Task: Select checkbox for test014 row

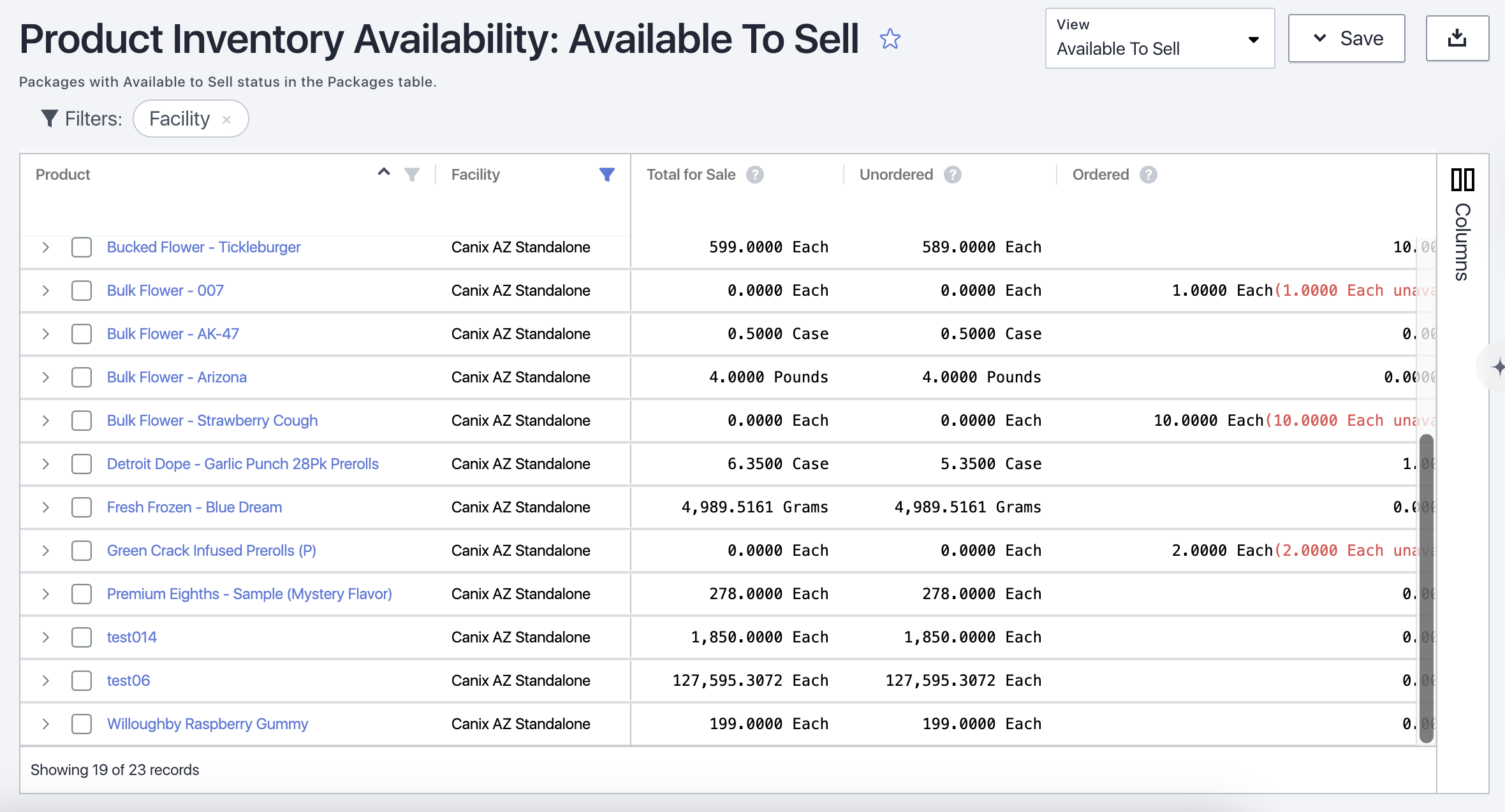Action: (x=82, y=637)
